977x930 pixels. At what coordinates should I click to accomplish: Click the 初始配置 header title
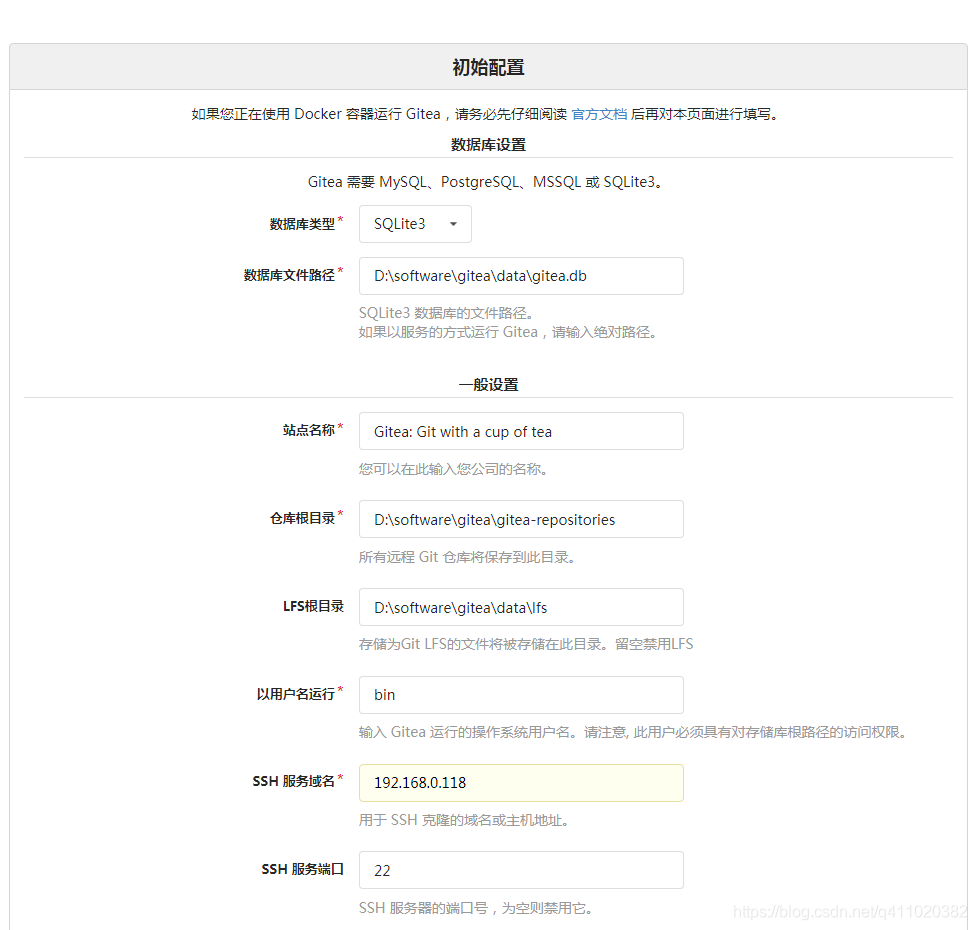[488, 67]
